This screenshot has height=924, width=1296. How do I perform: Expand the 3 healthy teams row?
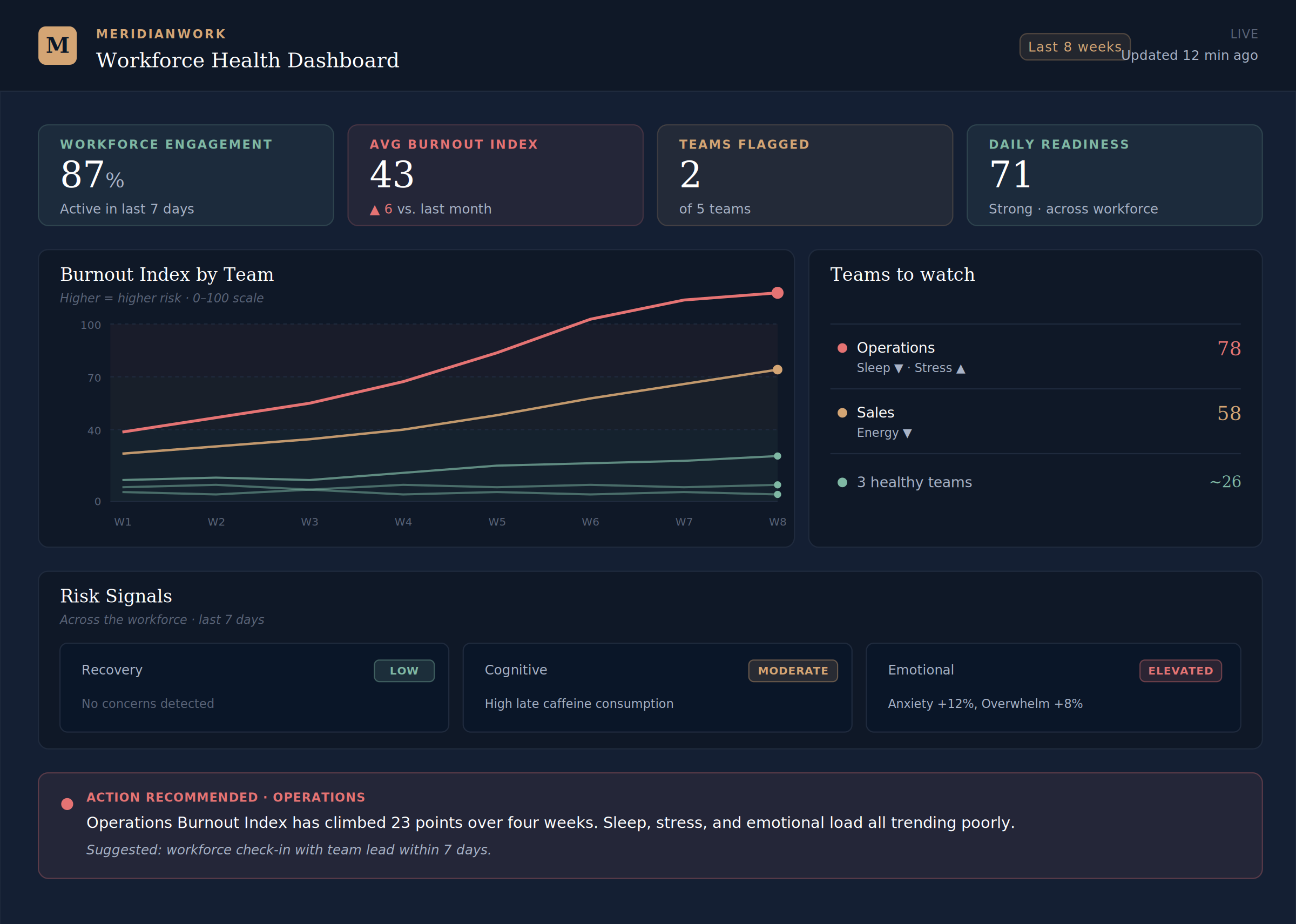(1035, 482)
